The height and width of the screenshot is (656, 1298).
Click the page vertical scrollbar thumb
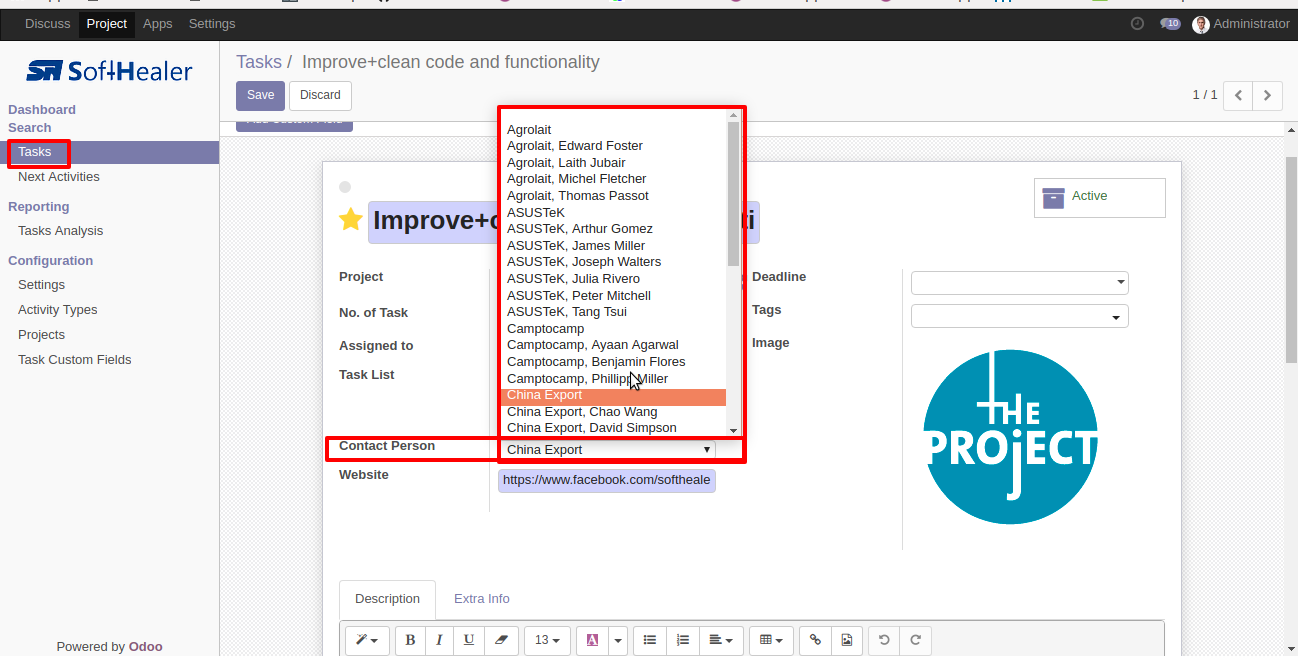coord(1291,260)
